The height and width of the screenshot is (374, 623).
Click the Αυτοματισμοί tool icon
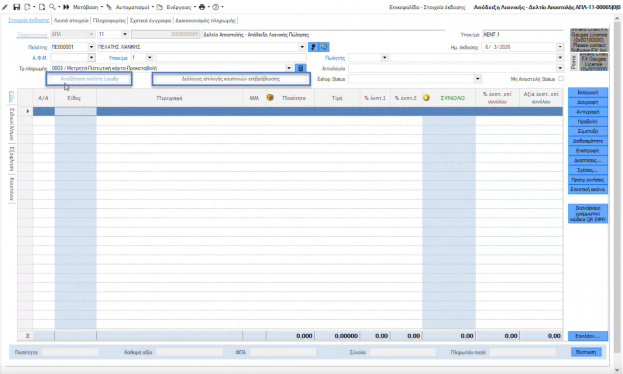coord(109,7)
